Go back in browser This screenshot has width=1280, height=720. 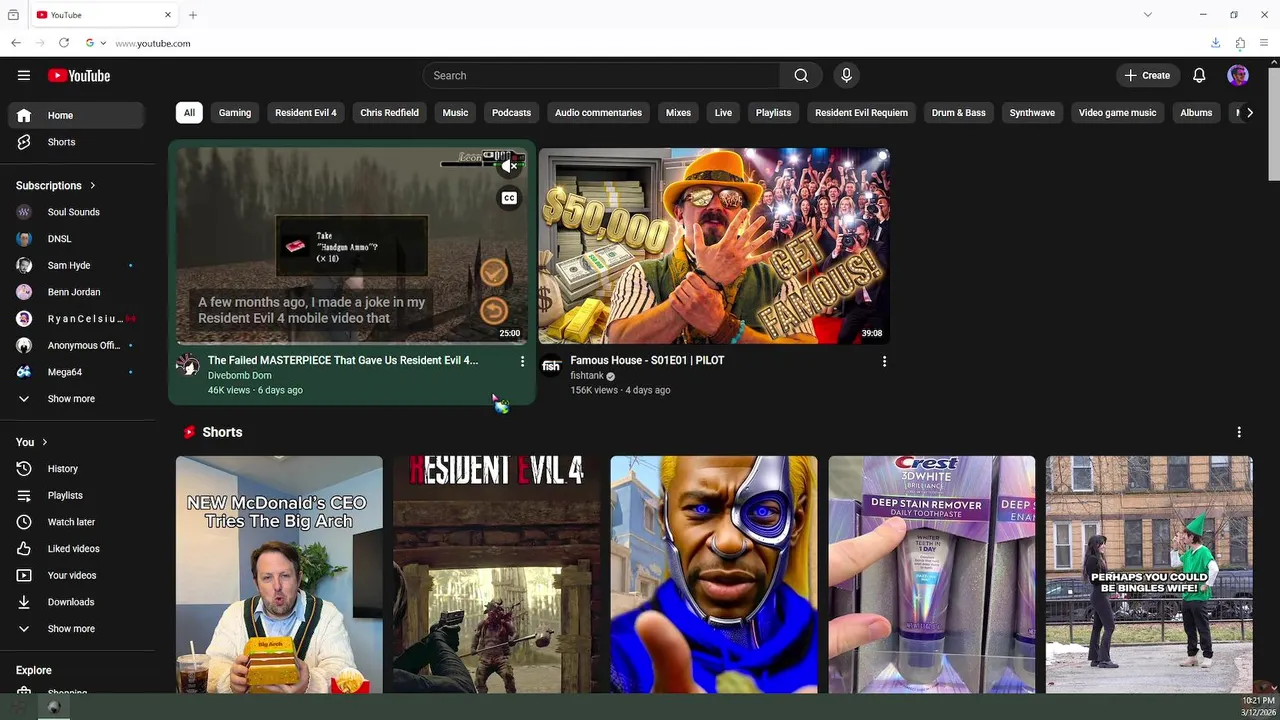(x=16, y=43)
